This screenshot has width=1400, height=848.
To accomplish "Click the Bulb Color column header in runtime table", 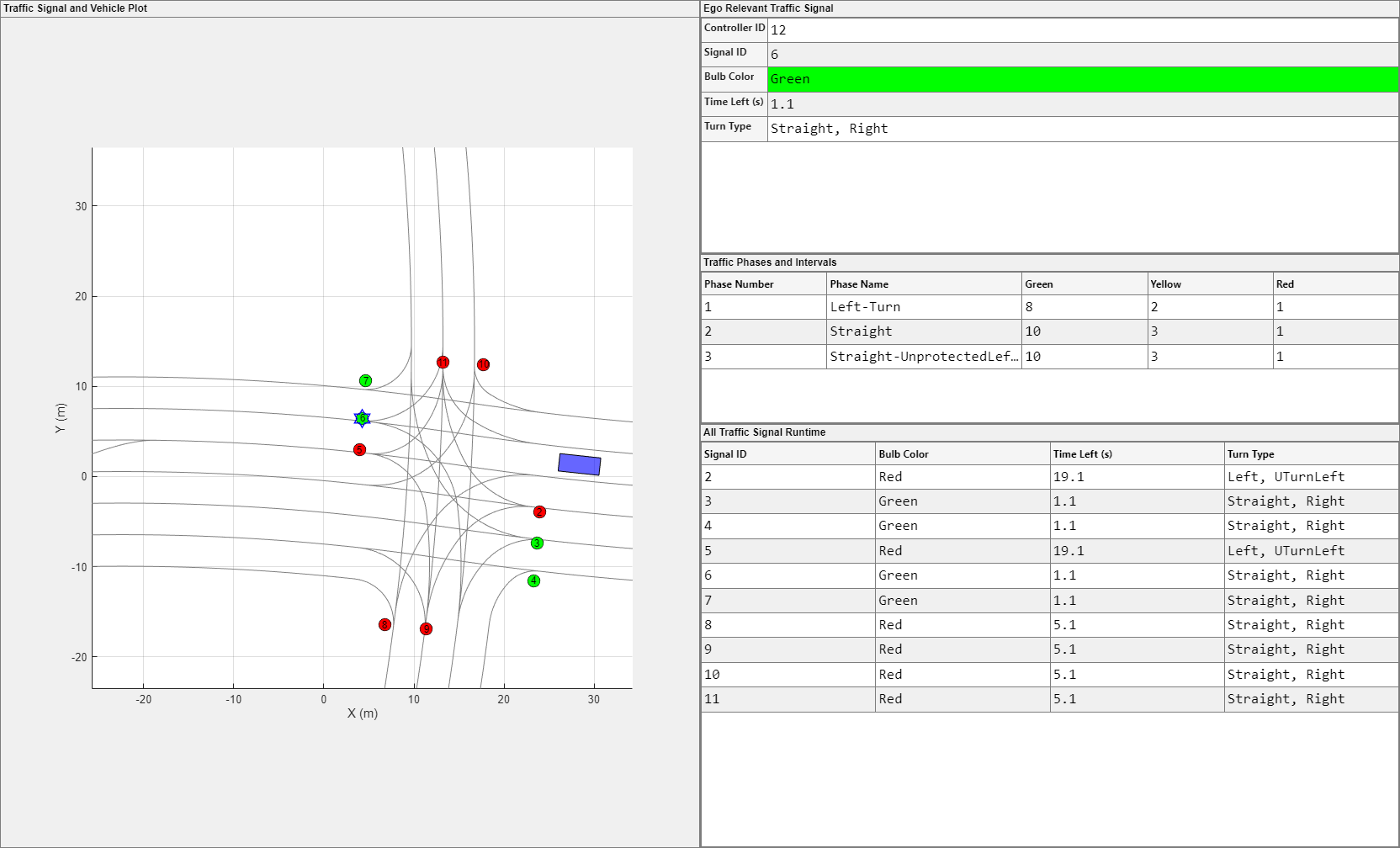I will (962, 454).
